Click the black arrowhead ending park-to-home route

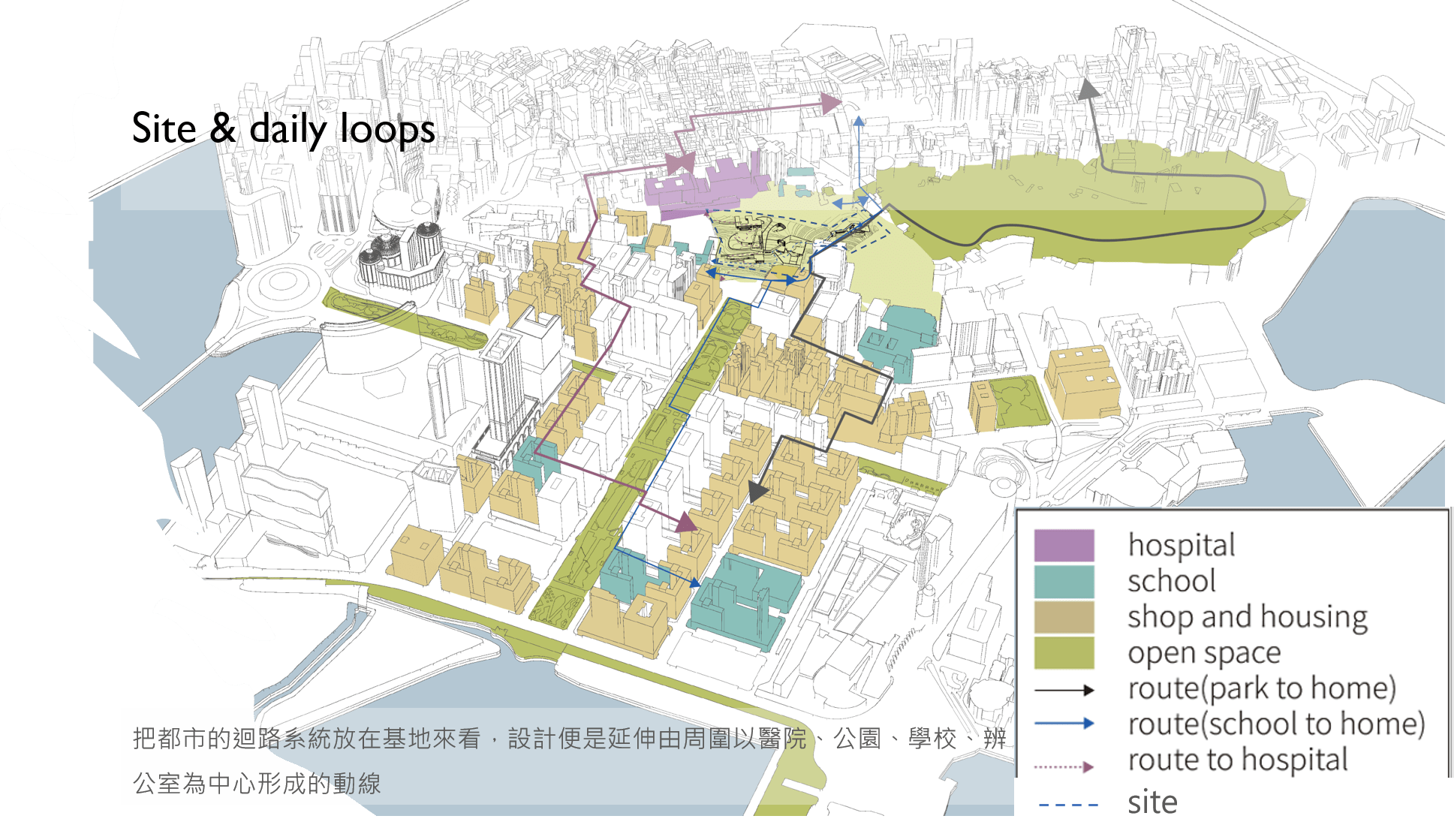click(x=757, y=492)
